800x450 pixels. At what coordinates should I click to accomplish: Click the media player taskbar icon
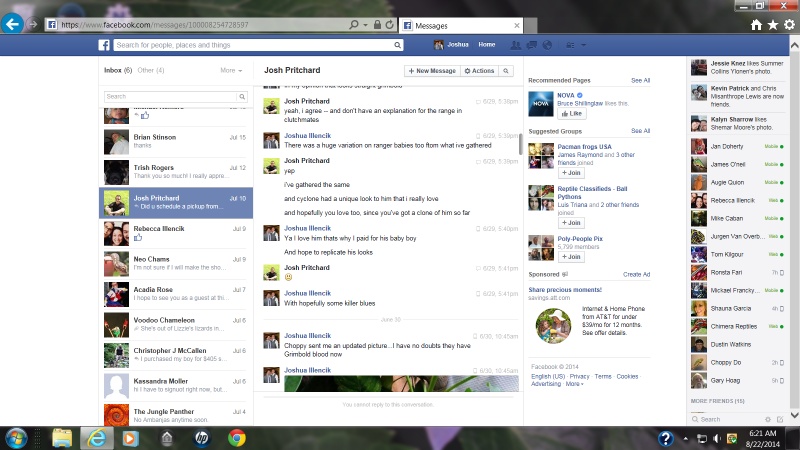[130, 438]
